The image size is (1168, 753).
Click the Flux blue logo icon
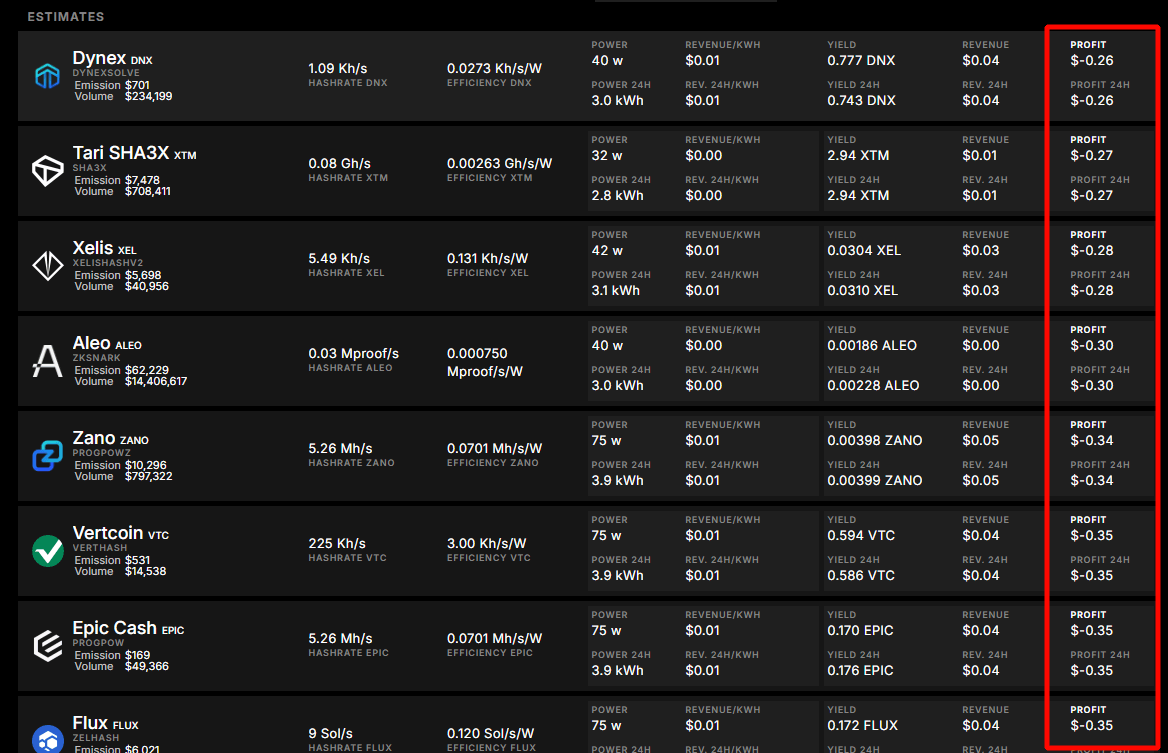click(x=47, y=739)
